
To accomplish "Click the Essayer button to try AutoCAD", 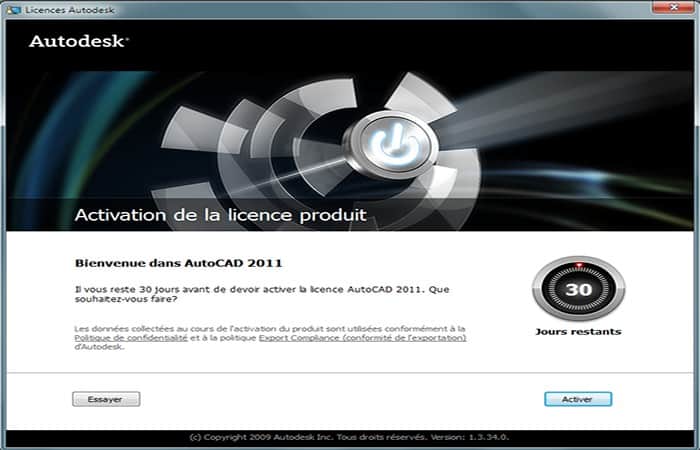I will 106,399.
